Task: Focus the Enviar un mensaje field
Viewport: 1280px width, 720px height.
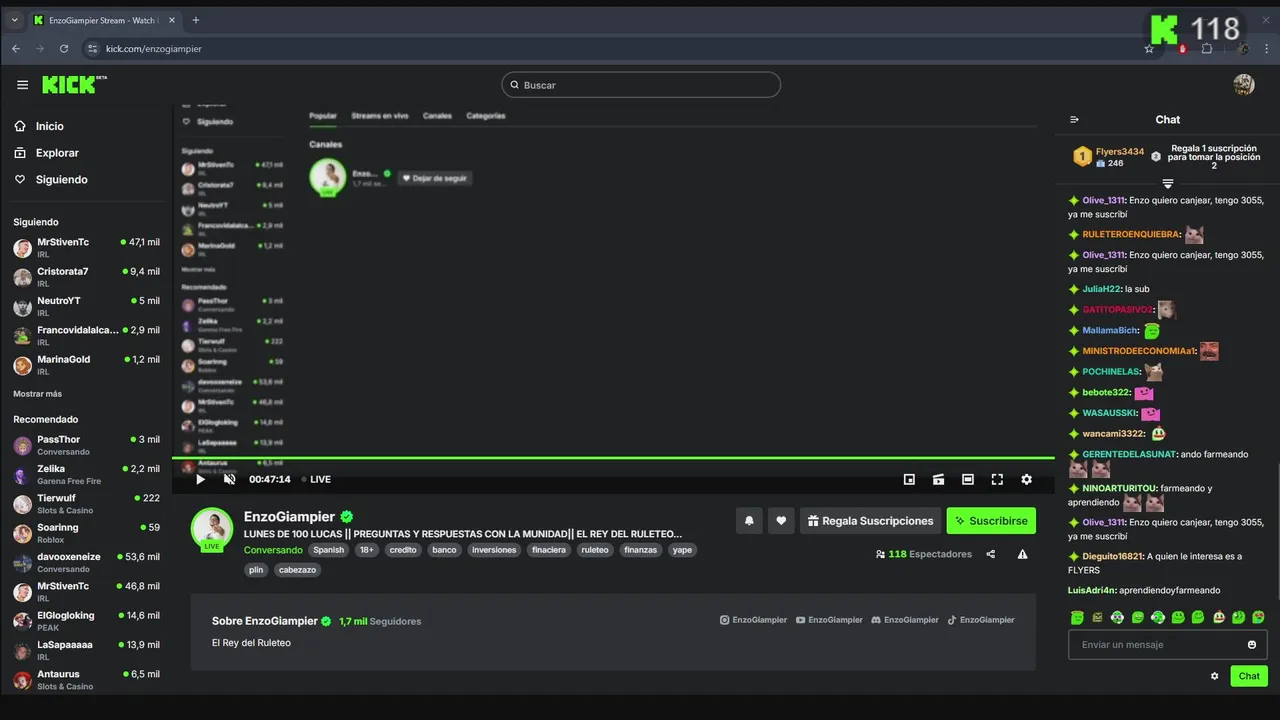Action: [x=1167, y=644]
